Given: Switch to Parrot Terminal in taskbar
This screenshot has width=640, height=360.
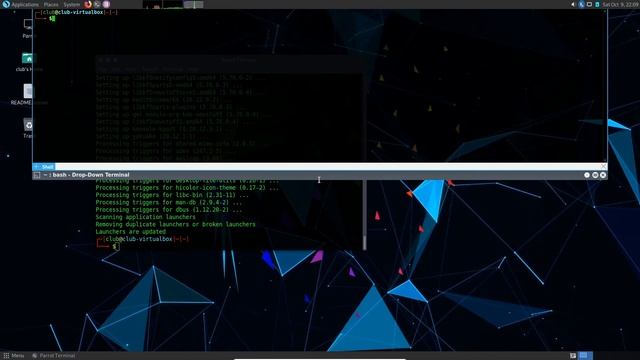Looking at the screenshot, I should coord(54,356).
